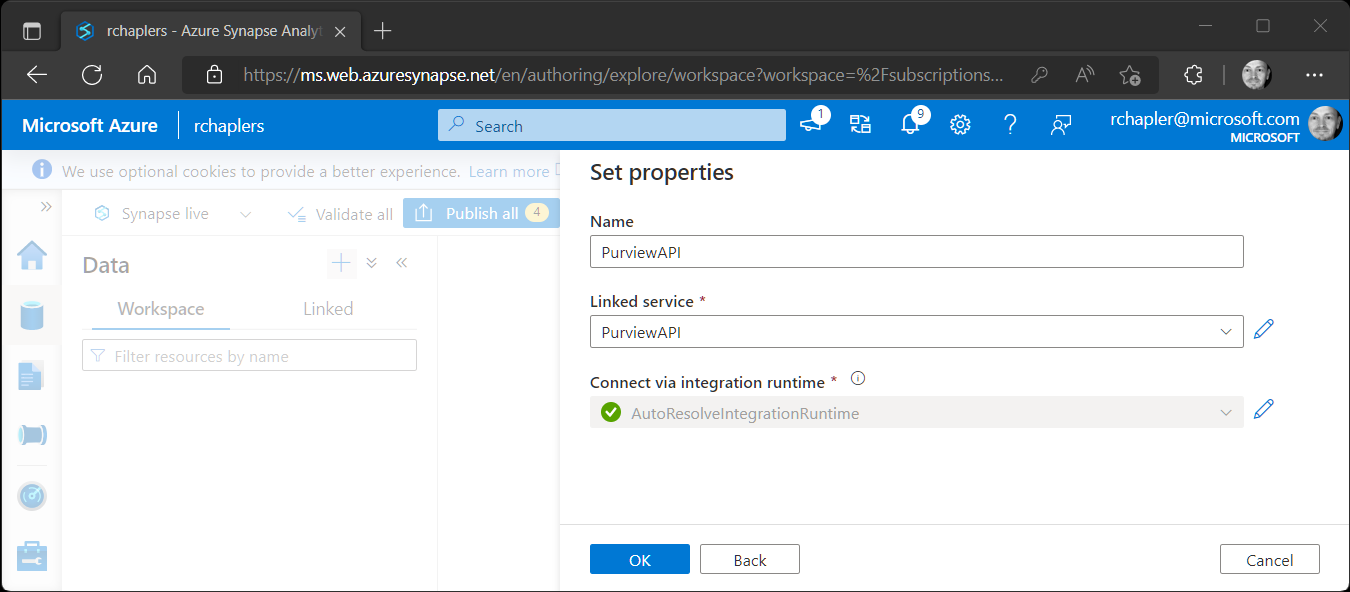
Task: Open the help question mark icon
Action: [1011, 124]
